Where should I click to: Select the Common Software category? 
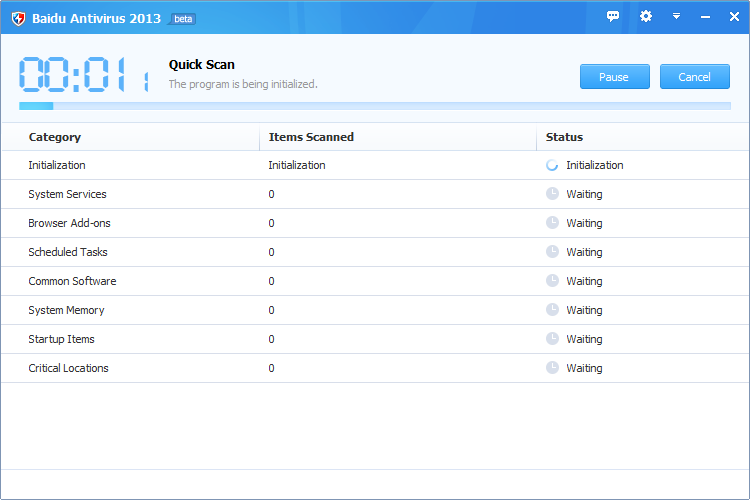[x=72, y=281]
